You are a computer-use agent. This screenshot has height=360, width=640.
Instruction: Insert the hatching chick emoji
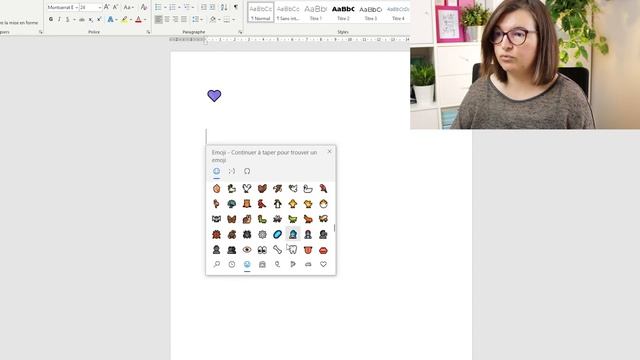[x=323, y=204]
